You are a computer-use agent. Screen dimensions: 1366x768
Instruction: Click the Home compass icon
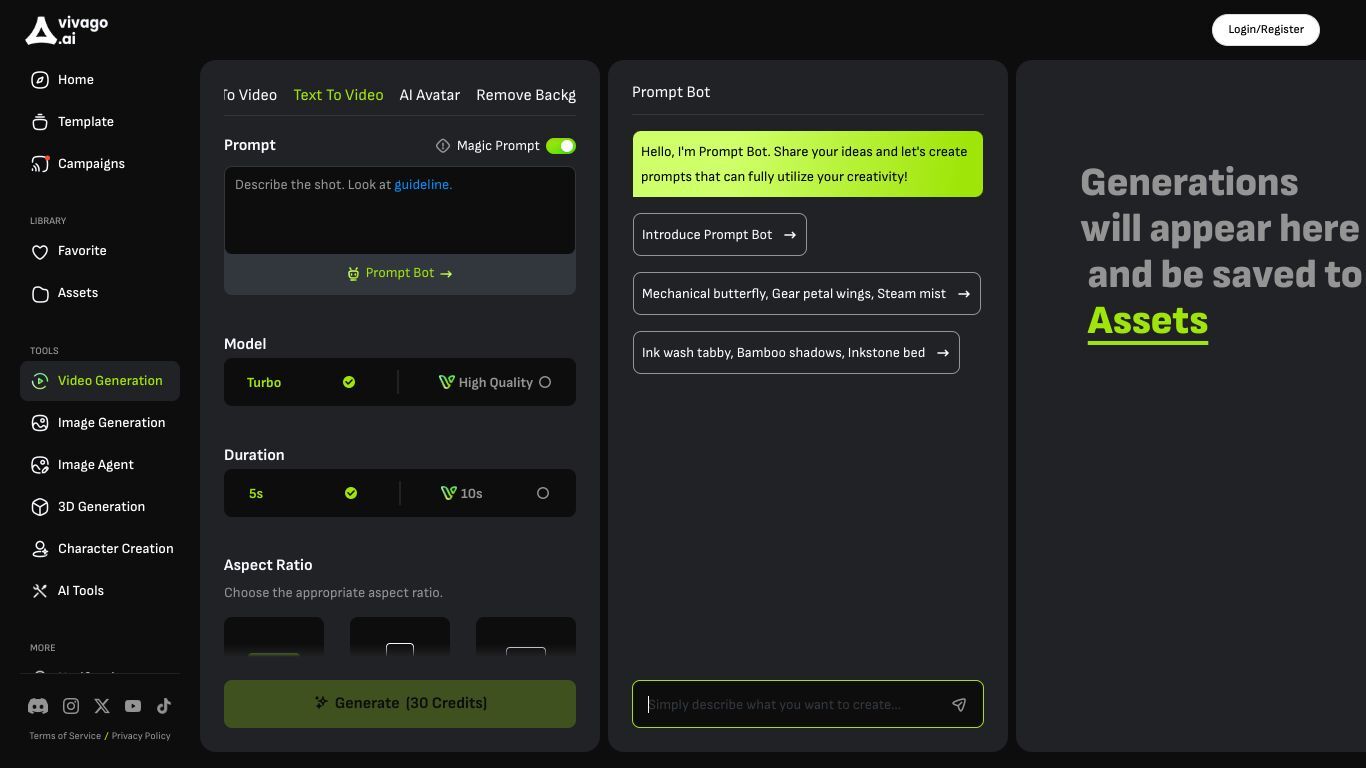(40, 80)
